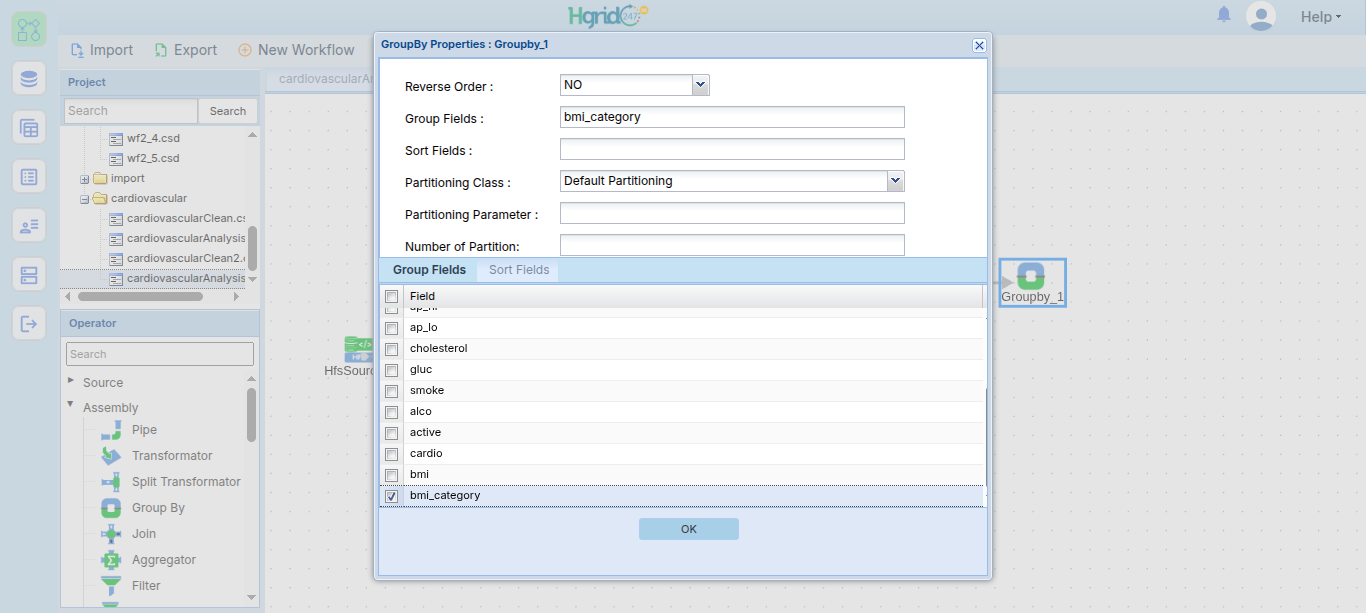This screenshot has width=1366, height=613.
Task: Click the notification bell icon
Action: [x=1224, y=15]
